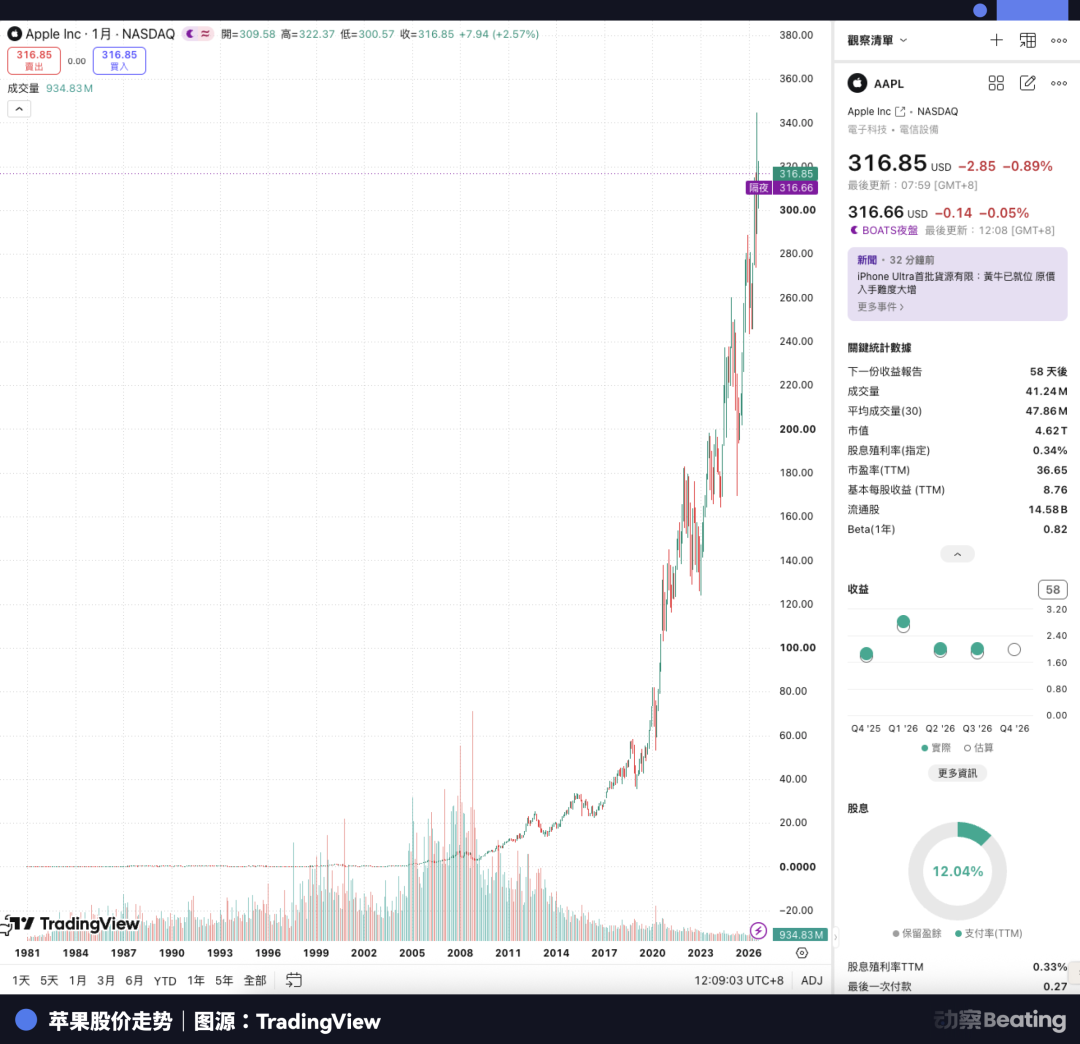The height and width of the screenshot is (1044, 1080).
Task: Open the chart axis settings gear
Action: [802, 953]
